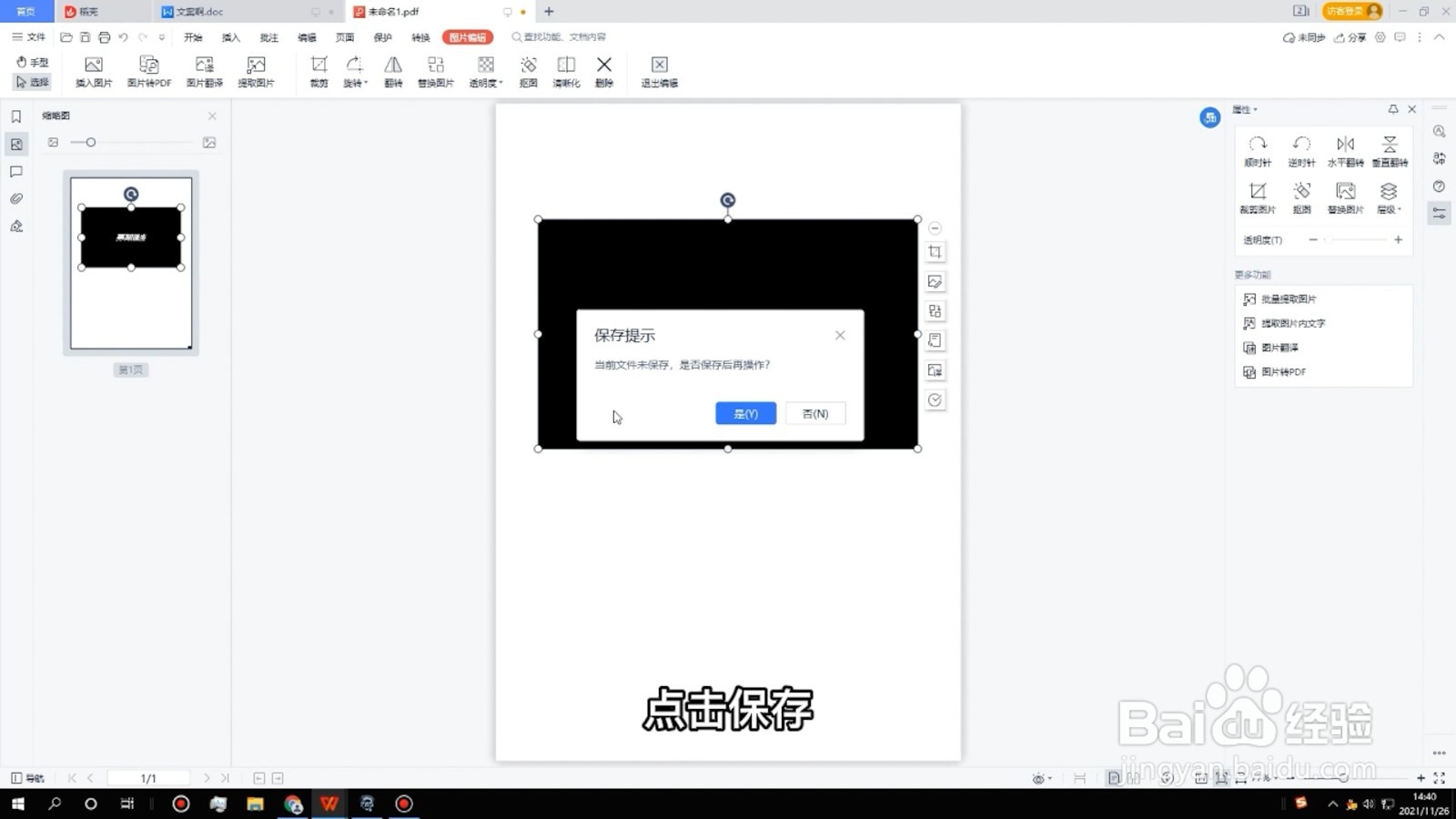Click the 清晰化 sharpen tool
This screenshot has height=819, width=1456.
click(566, 71)
